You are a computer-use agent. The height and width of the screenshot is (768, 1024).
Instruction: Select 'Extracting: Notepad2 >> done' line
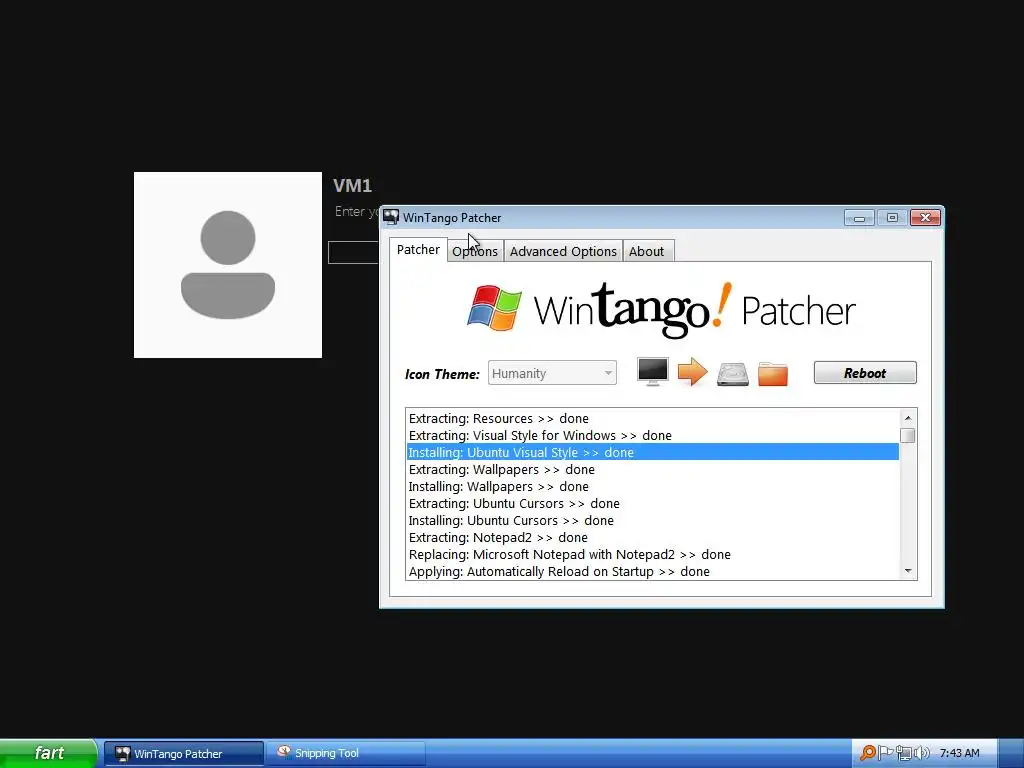point(652,537)
